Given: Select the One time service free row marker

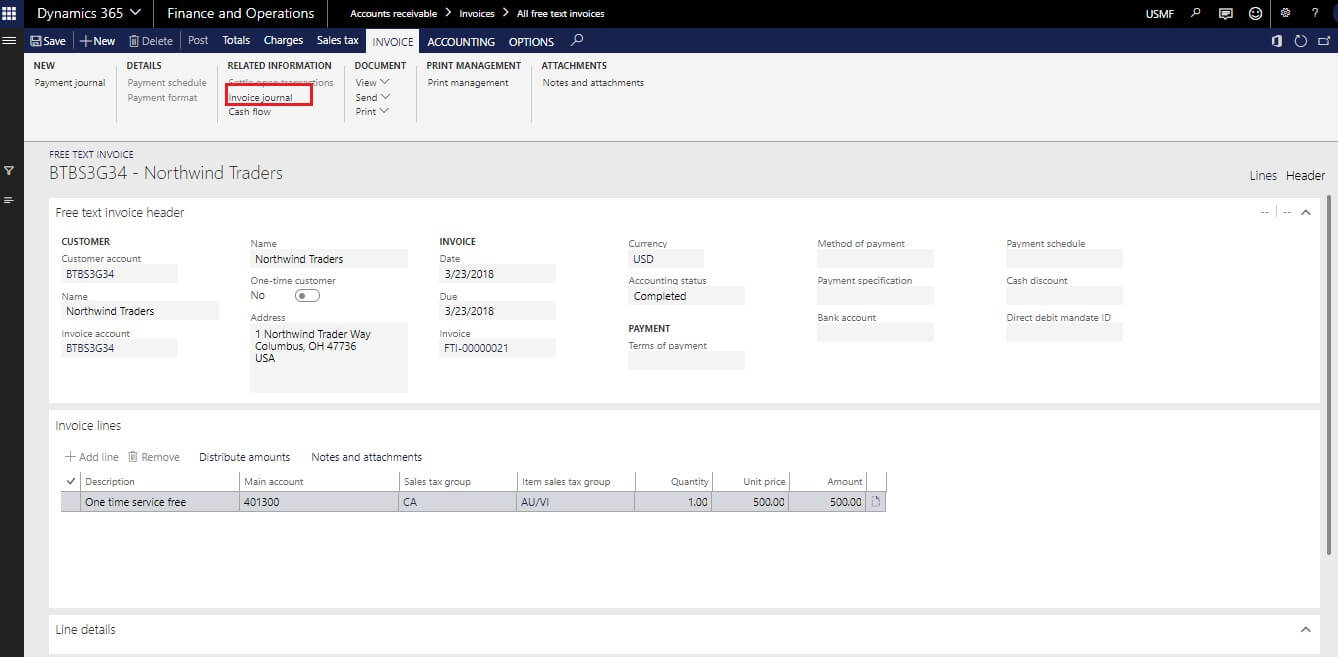Looking at the screenshot, I should click(x=70, y=502).
